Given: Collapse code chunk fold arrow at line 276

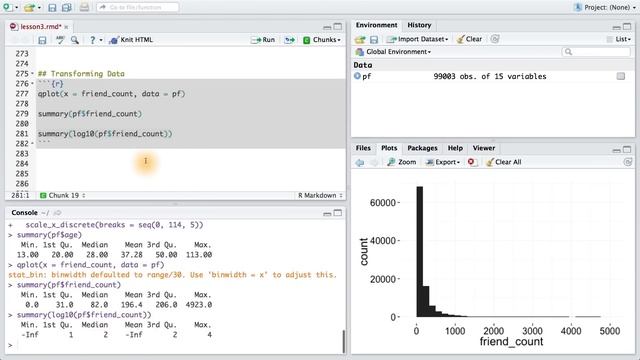Looking at the screenshot, I should [x=33, y=84].
